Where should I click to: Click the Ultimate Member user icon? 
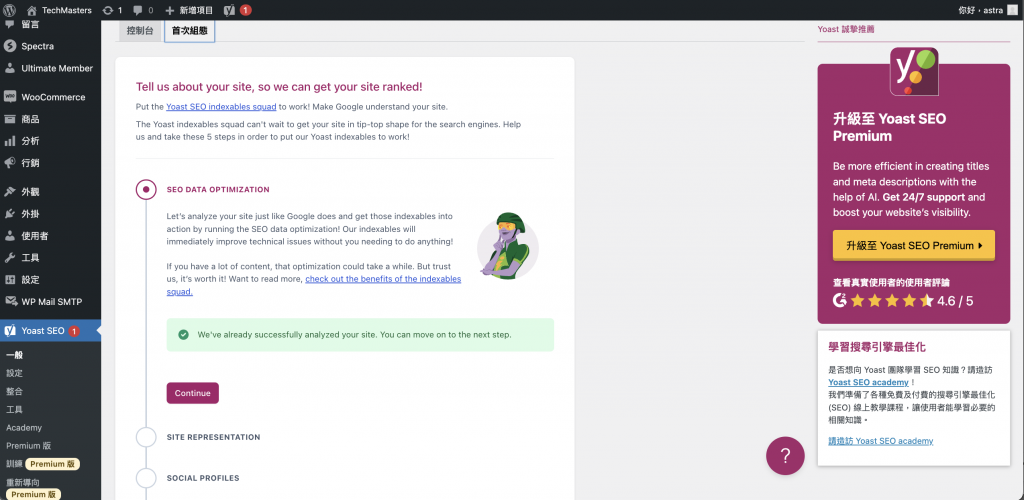[10, 68]
